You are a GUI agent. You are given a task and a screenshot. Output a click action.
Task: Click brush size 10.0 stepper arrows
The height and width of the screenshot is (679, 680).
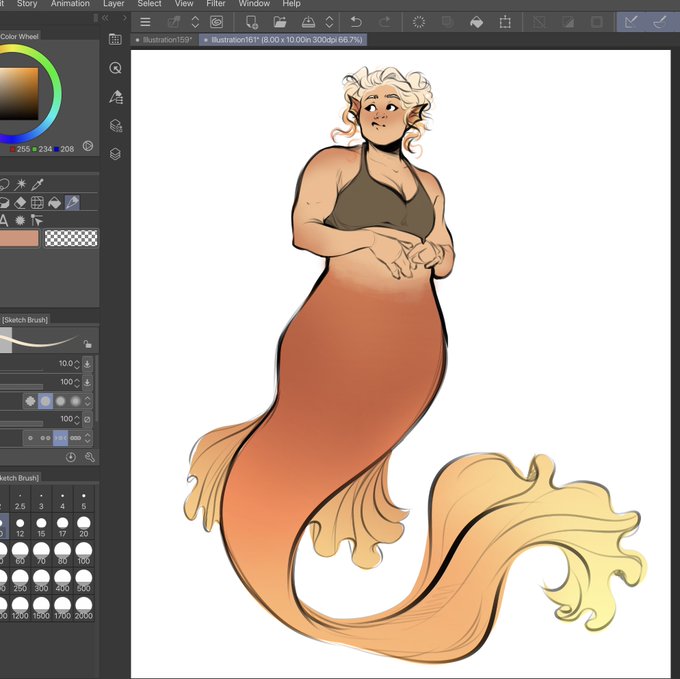click(x=77, y=364)
